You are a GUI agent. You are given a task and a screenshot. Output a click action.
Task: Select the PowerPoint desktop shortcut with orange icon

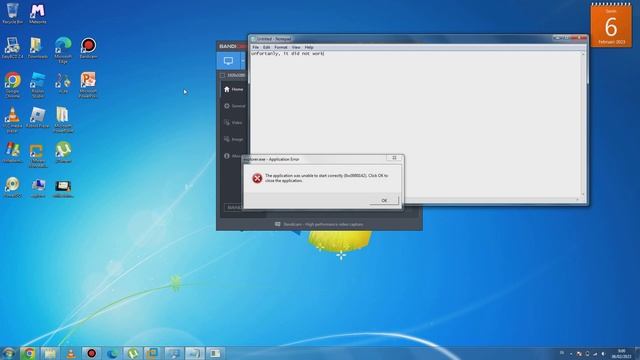(x=88, y=85)
